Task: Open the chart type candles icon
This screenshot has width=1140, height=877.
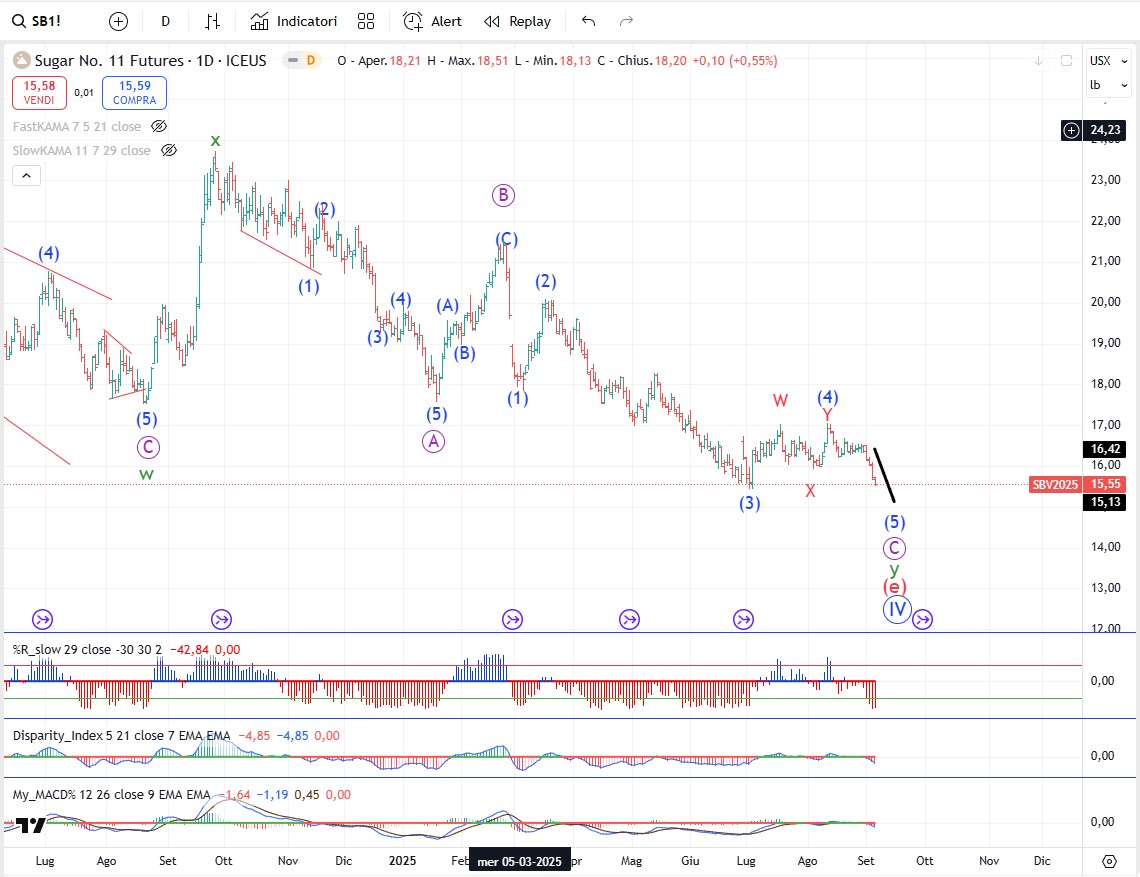Action: tap(212, 21)
